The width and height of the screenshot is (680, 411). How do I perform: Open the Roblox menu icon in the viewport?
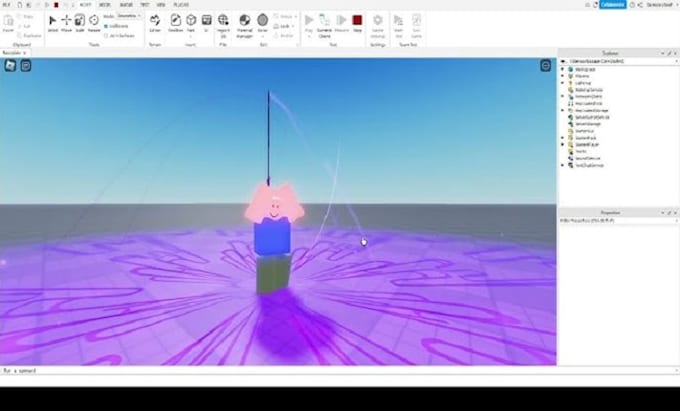(10, 65)
